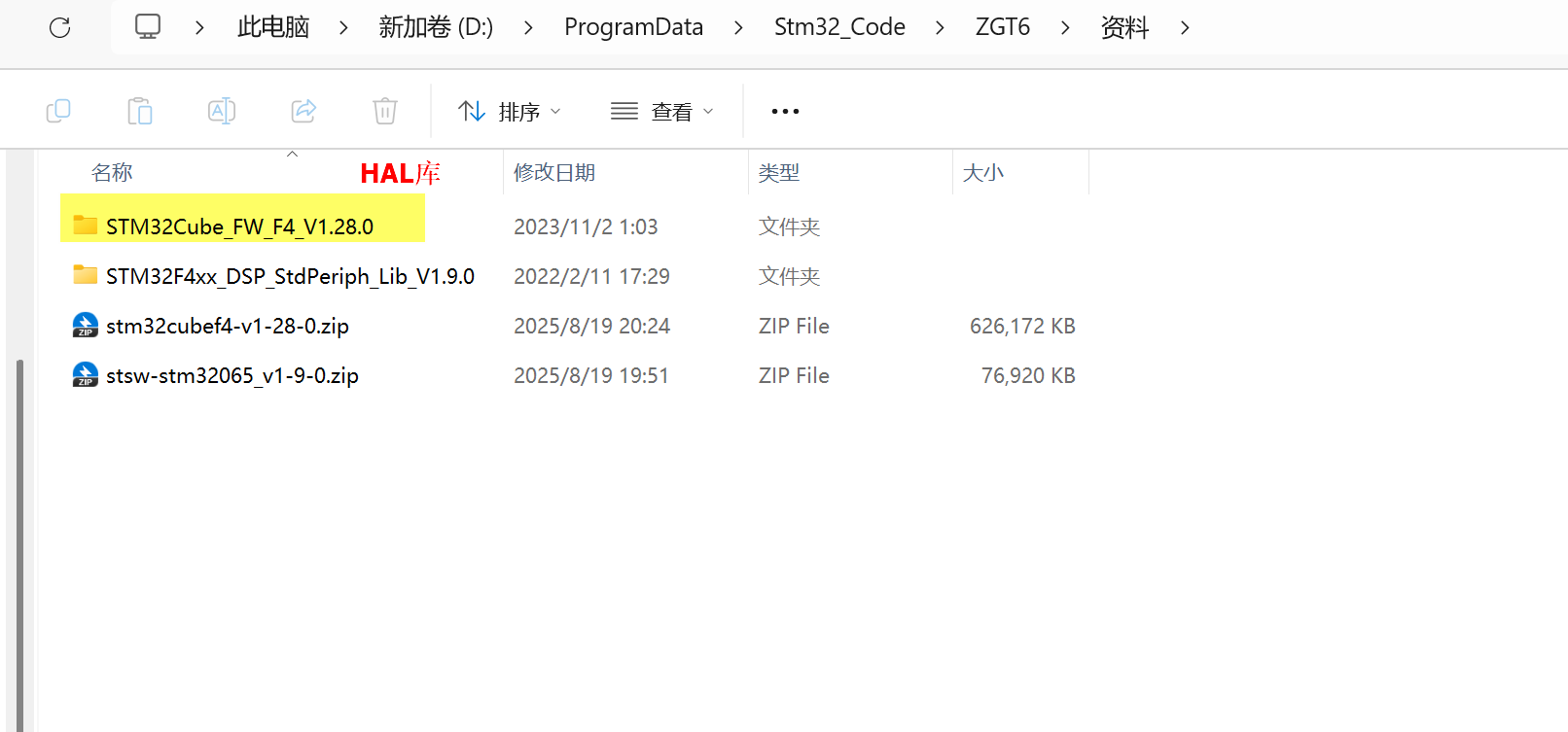The width and height of the screenshot is (1568, 732).
Task: Sort by 大小 column header
Action: click(983, 173)
